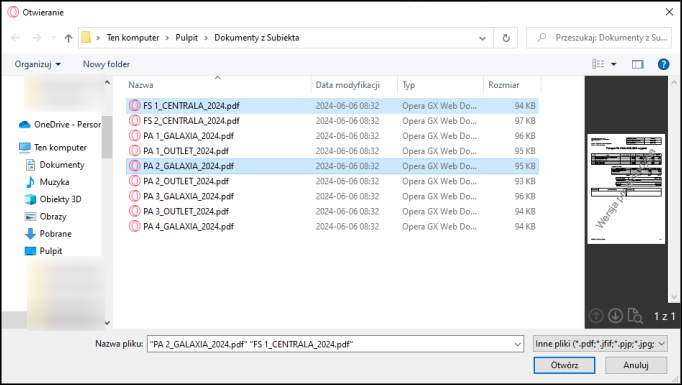Select file PA 2_OUTLET_2024.pdf

tap(332, 181)
